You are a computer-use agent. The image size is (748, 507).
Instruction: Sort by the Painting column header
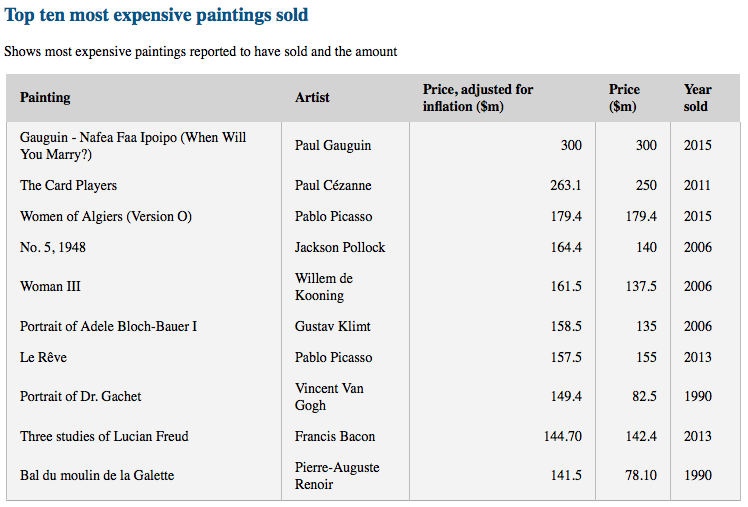(45, 97)
